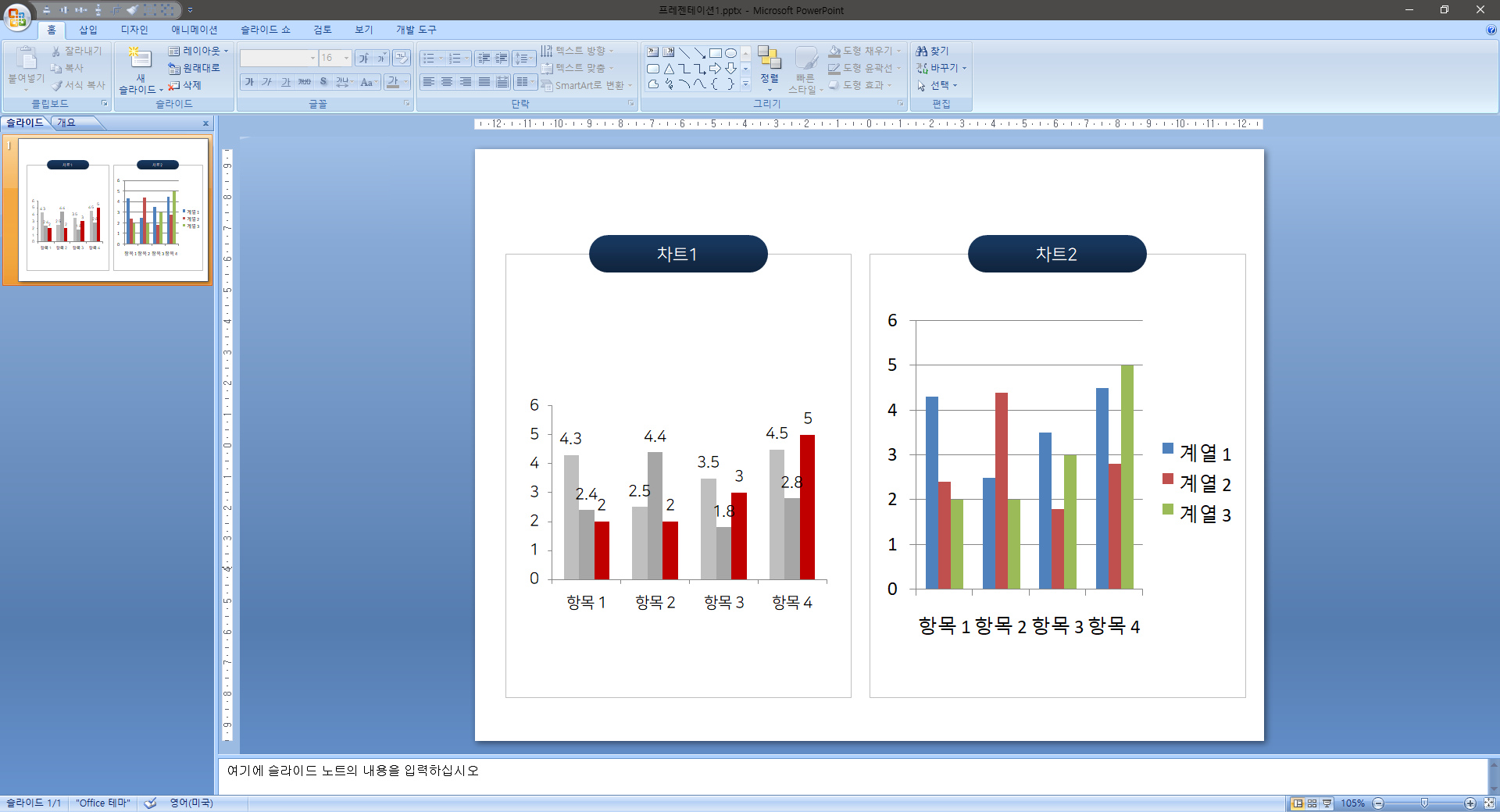This screenshot has width=1500, height=812.
Task: Select the right block arrow shape
Action: click(716, 69)
